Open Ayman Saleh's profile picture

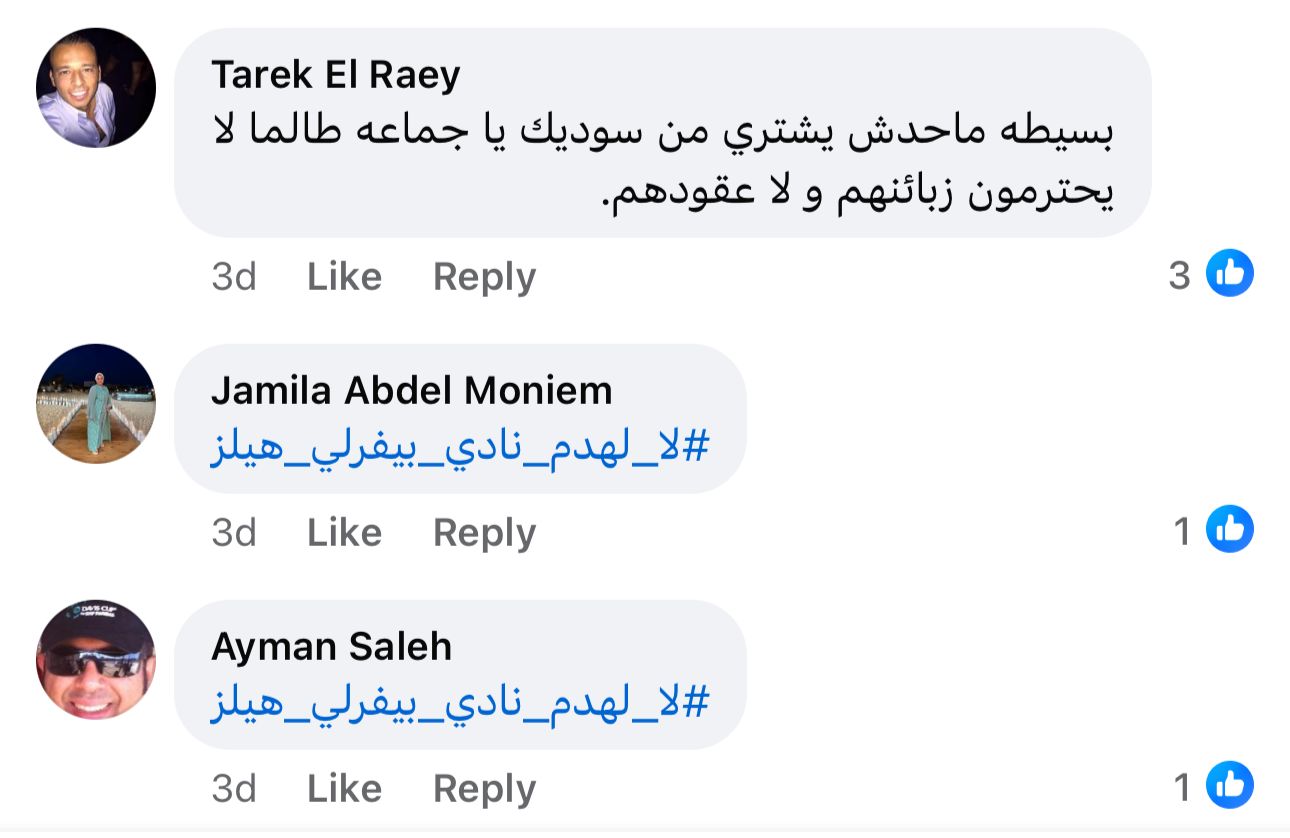pyautogui.click(x=96, y=660)
